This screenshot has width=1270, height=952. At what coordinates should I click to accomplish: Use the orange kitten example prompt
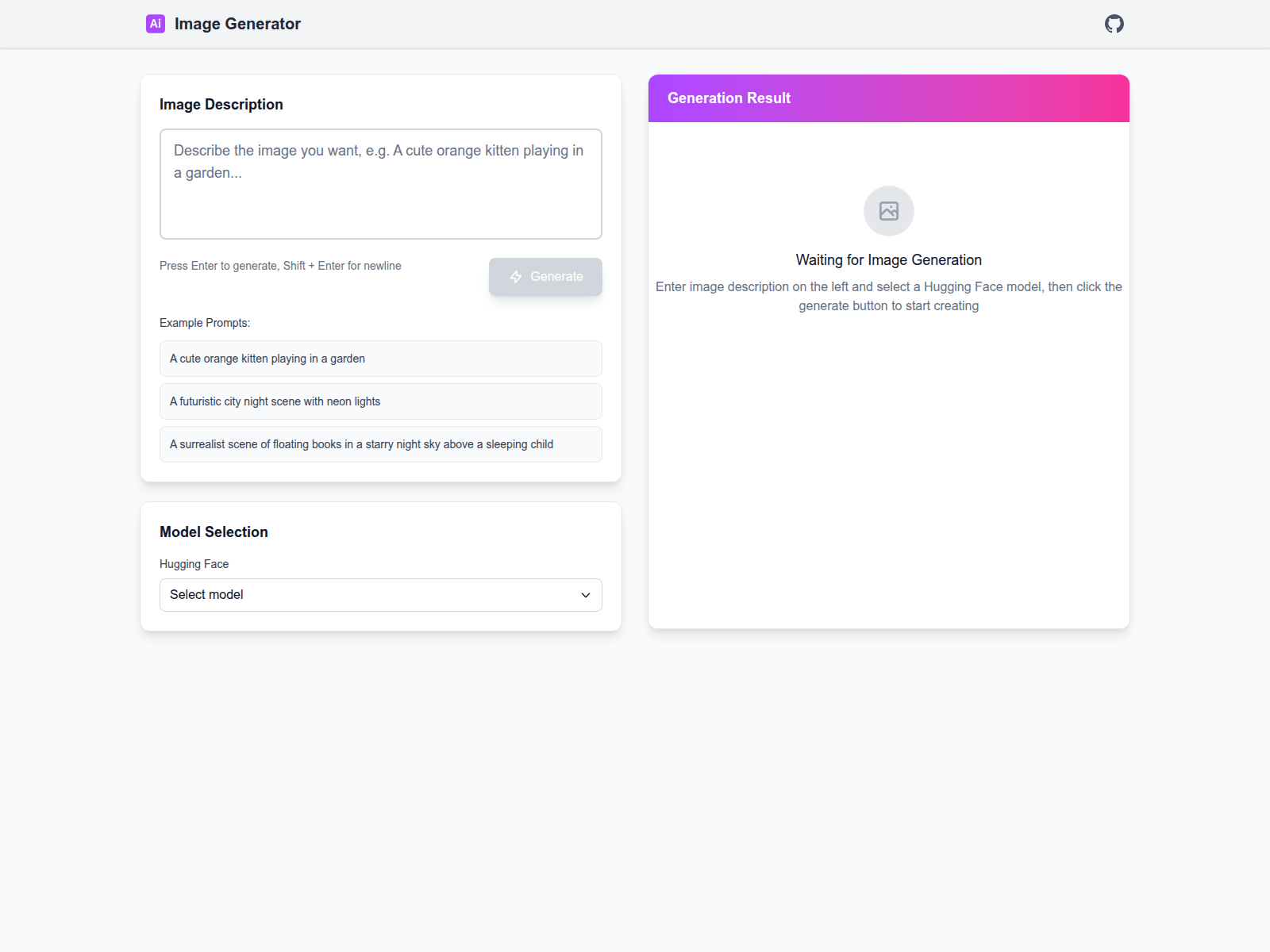point(381,359)
